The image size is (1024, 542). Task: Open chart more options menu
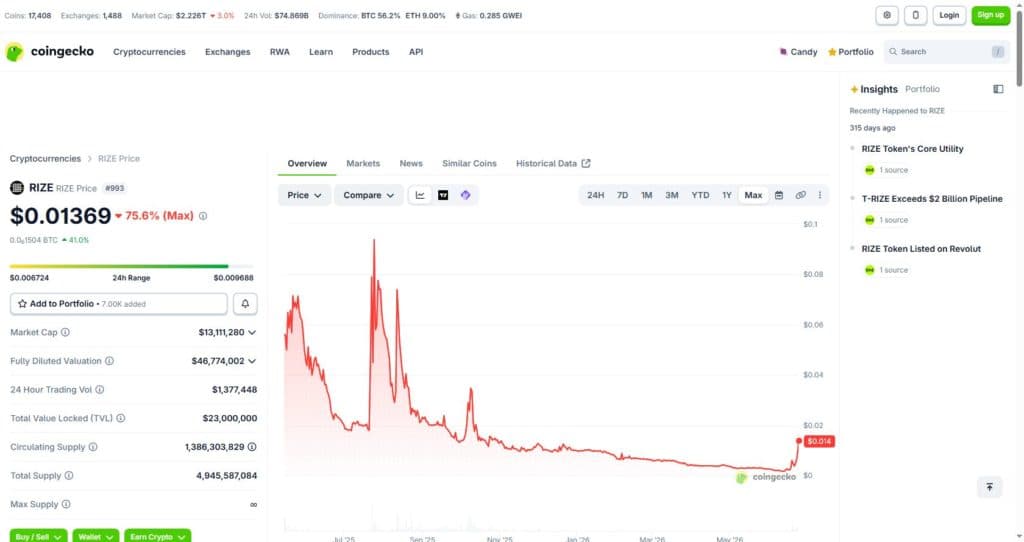click(x=820, y=195)
